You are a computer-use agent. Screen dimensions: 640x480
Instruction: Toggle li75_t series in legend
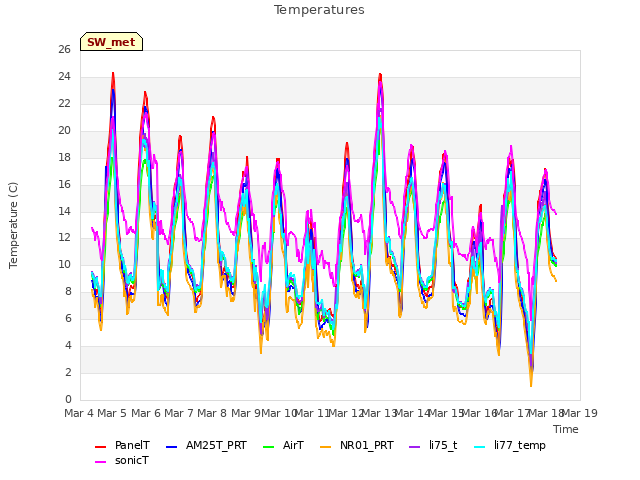(x=433, y=445)
